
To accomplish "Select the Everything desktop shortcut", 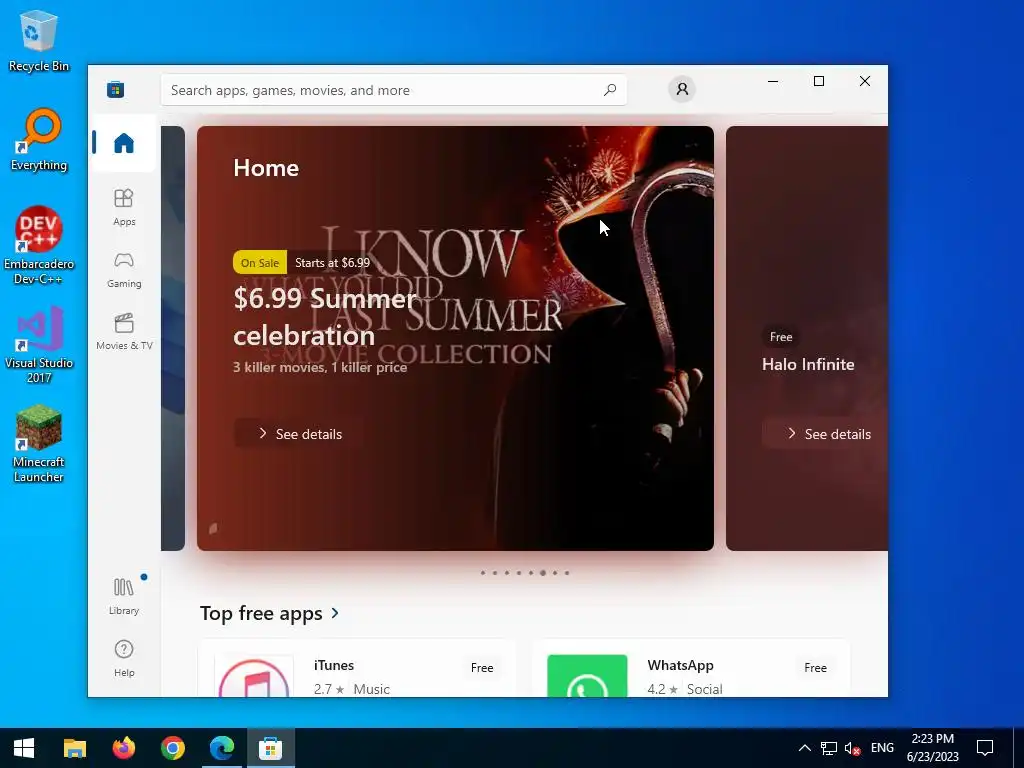I will click(39, 140).
